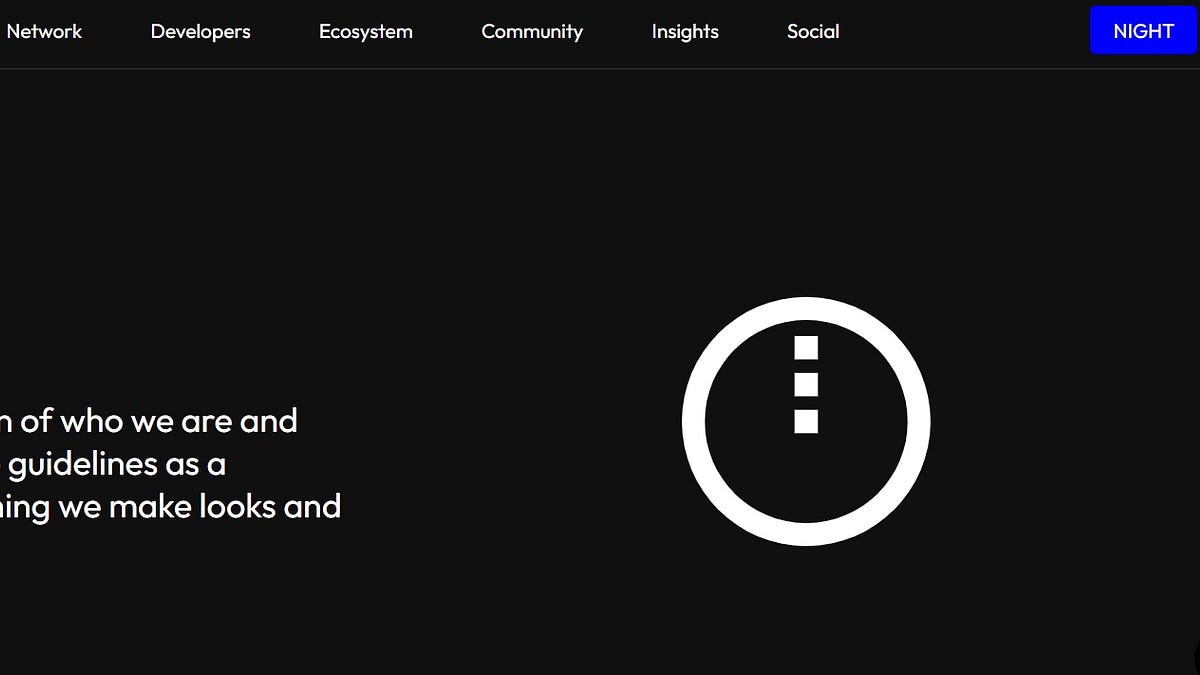Click the empty dark center below the logo squares
This screenshot has height=675, width=1200.
(x=806, y=478)
